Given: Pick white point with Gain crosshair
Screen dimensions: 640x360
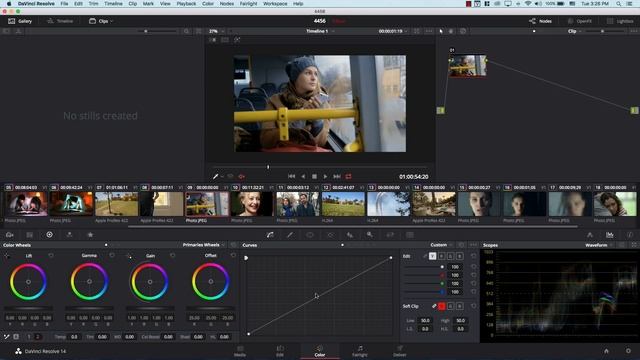Looking at the screenshot, I should pos(129,256).
